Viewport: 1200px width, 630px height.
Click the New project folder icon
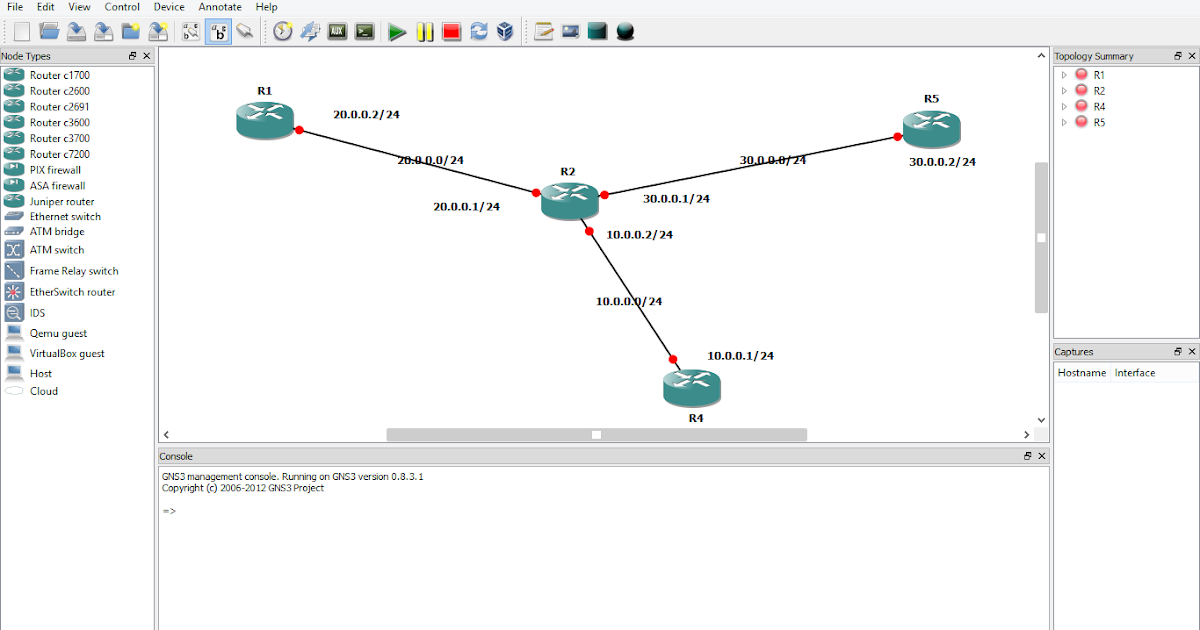click(x=130, y=32)
